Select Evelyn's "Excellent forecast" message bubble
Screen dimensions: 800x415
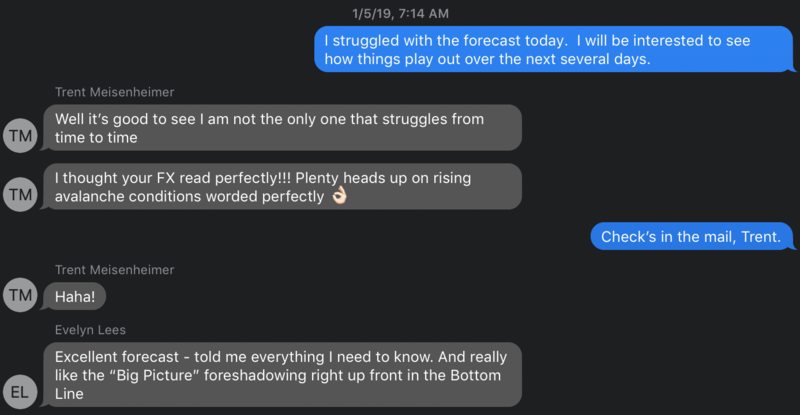283,374
